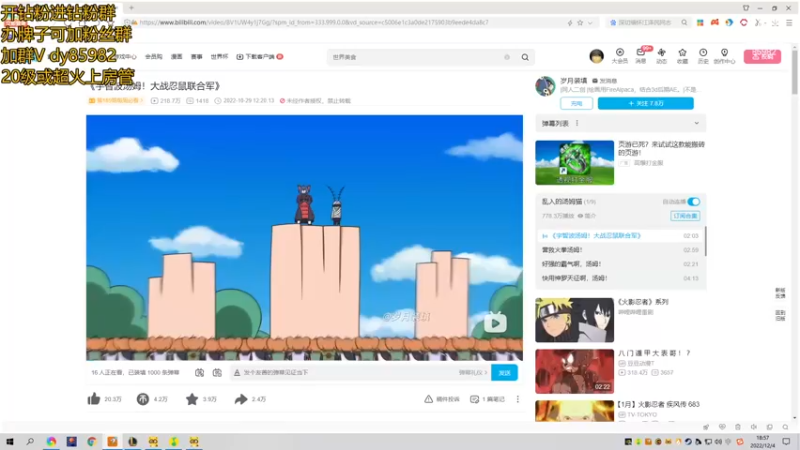
Task: Open the more options dots beside notes
Action: point(517,399)
